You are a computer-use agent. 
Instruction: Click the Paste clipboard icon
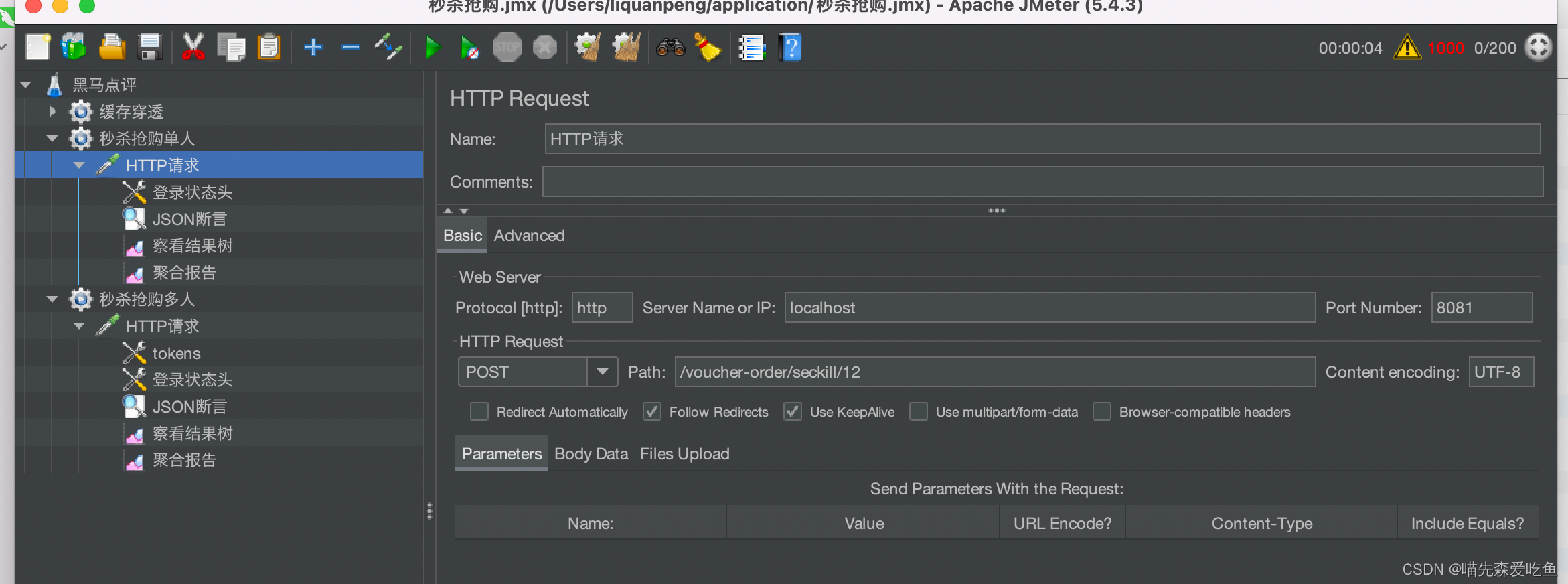click(x=269, y=48)
